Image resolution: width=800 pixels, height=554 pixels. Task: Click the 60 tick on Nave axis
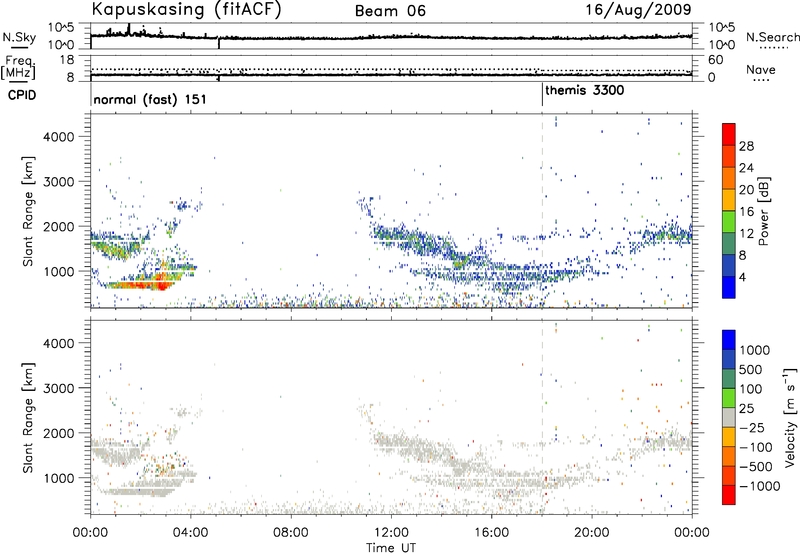pyautogui.click(x=716, y=60)
